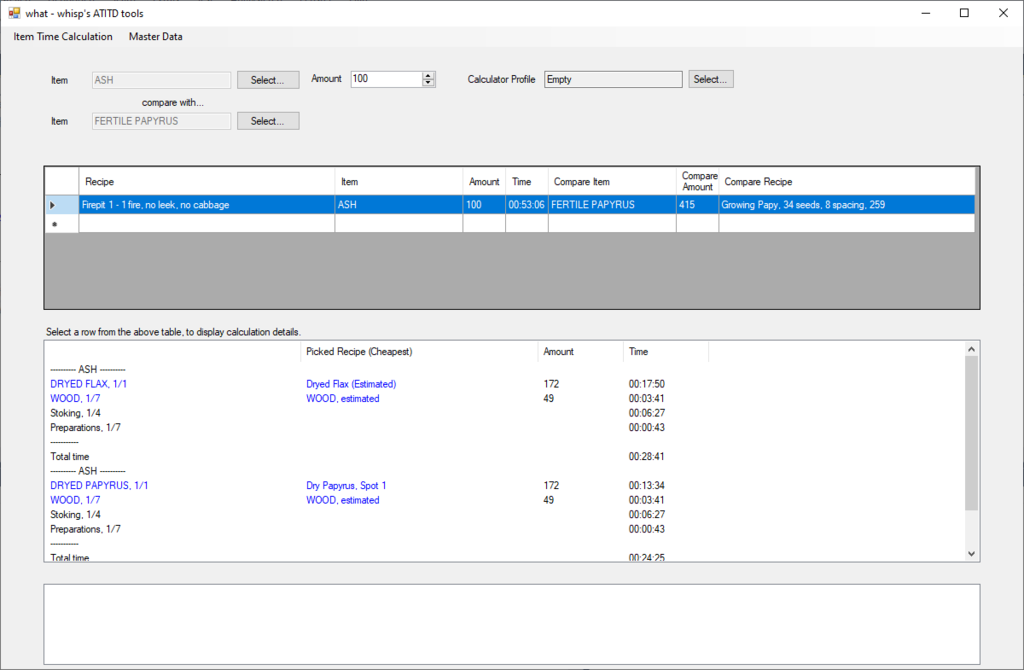Increase Amount with the up spinner arrow

coord(429,76)
